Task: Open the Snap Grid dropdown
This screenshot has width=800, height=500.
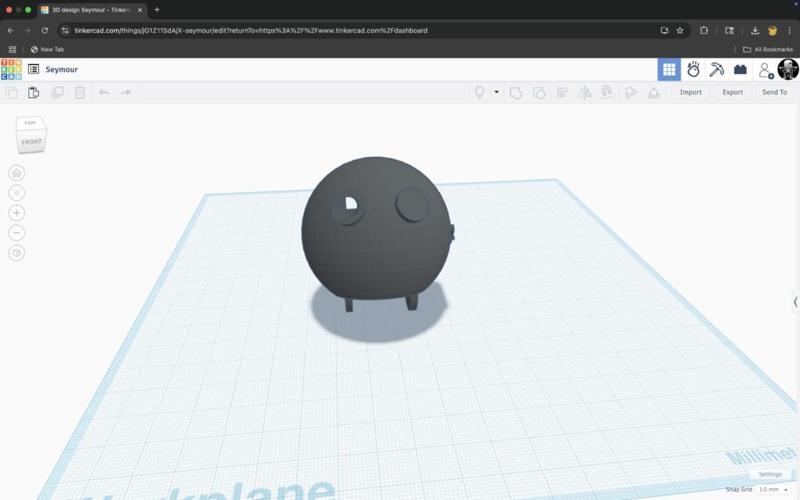Action: (773, 490)
